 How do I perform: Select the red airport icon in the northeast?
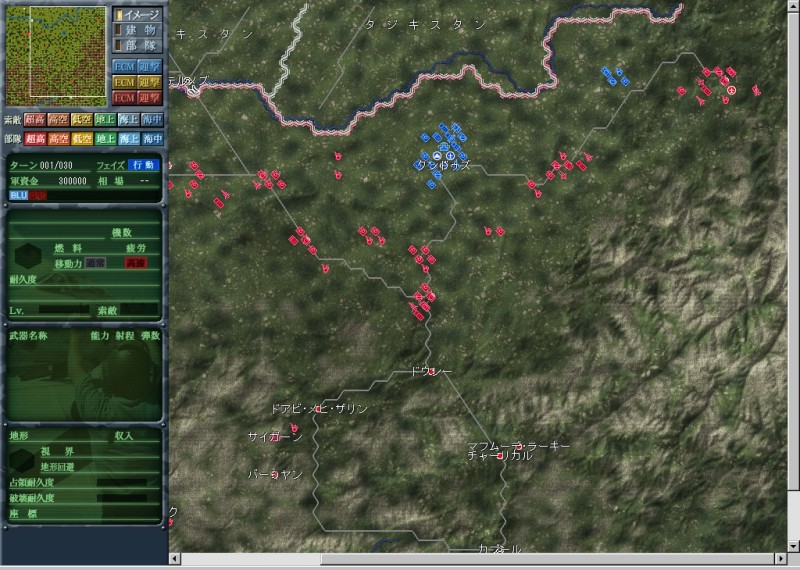coord(733,90)
